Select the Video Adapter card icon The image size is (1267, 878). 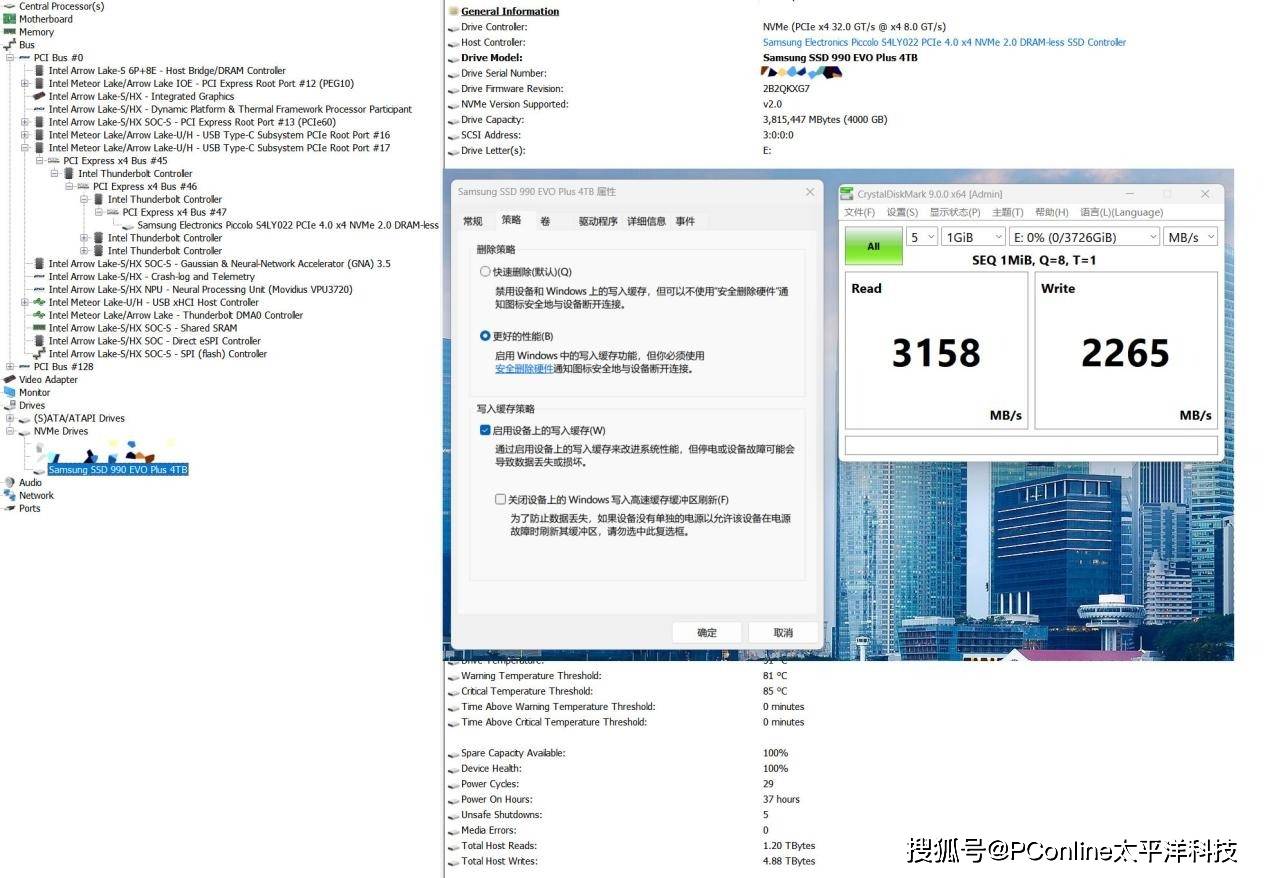[10, 380]
